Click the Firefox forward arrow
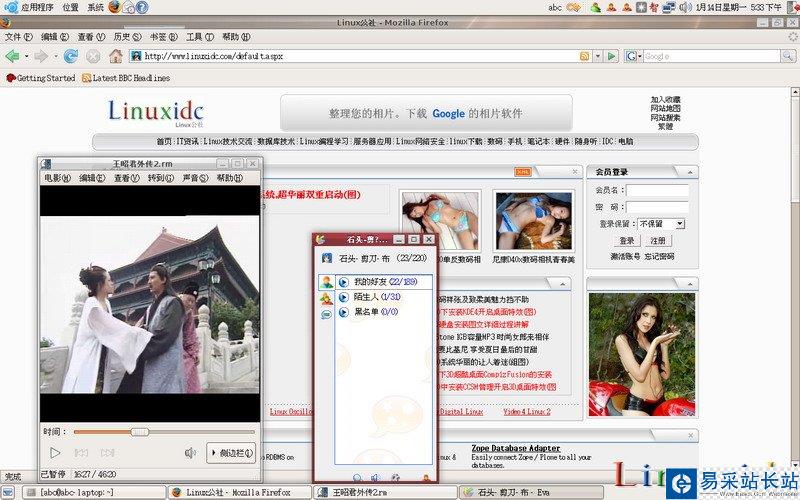Image resolution: width=800 pixels, height=500 pixels. click(x=41, y=56)
